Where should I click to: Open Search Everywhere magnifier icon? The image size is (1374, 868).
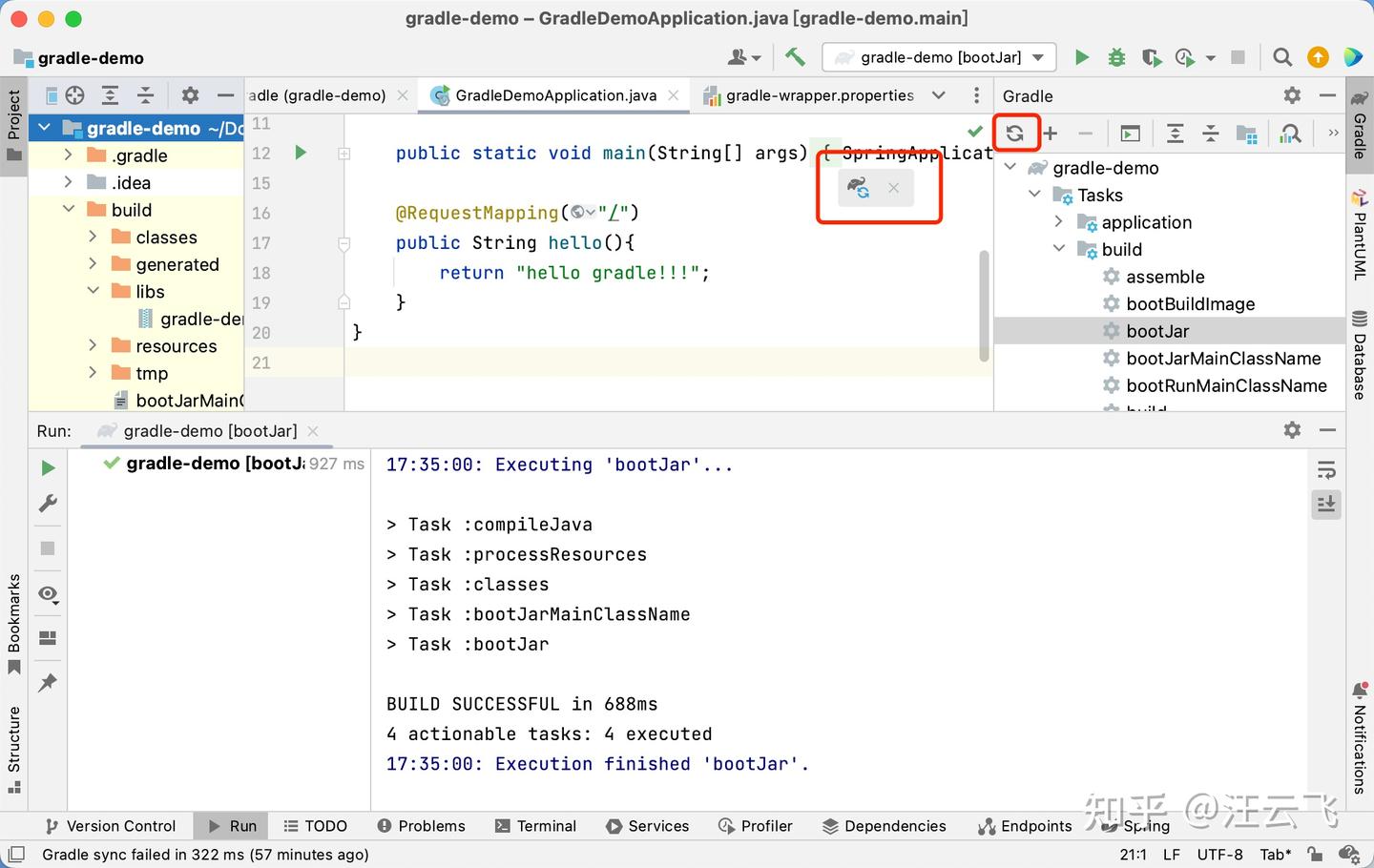tap(1282, 57)
